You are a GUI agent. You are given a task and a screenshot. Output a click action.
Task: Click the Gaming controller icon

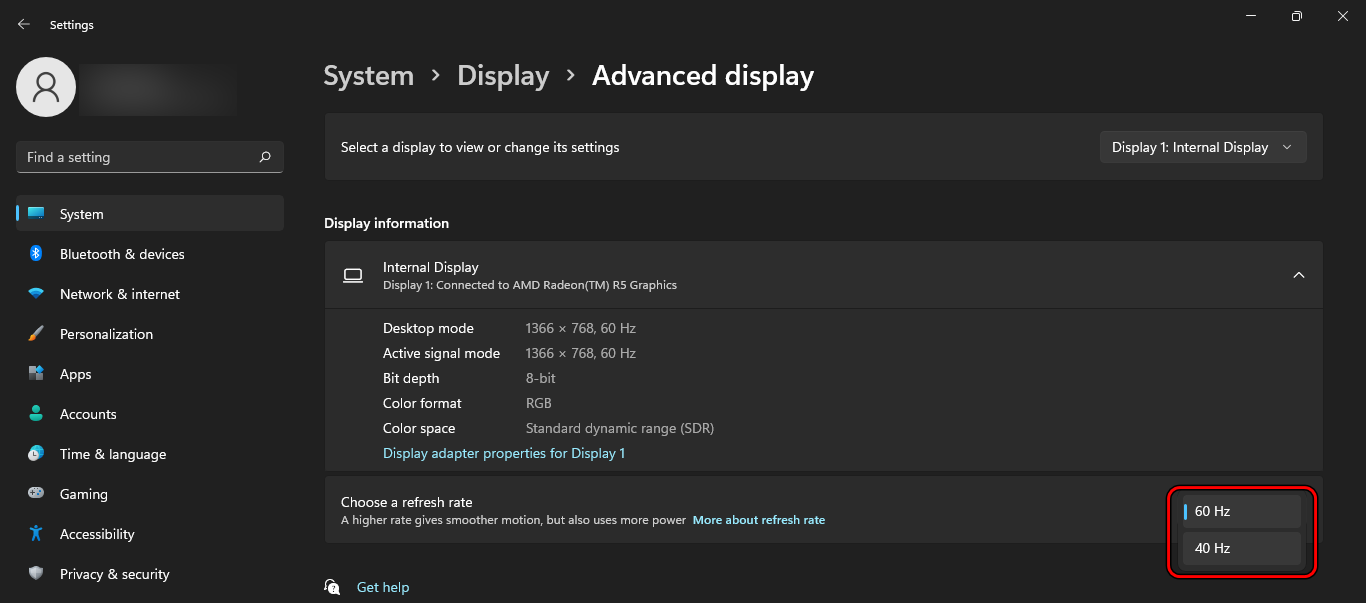[x=37, y=494]
